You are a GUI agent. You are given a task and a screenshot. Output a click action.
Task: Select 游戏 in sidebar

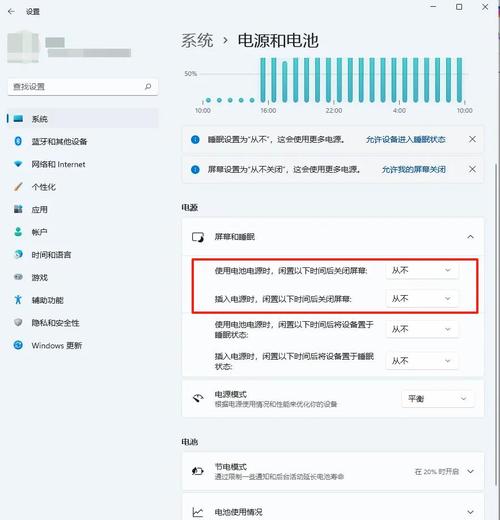(x=83, y=277)
